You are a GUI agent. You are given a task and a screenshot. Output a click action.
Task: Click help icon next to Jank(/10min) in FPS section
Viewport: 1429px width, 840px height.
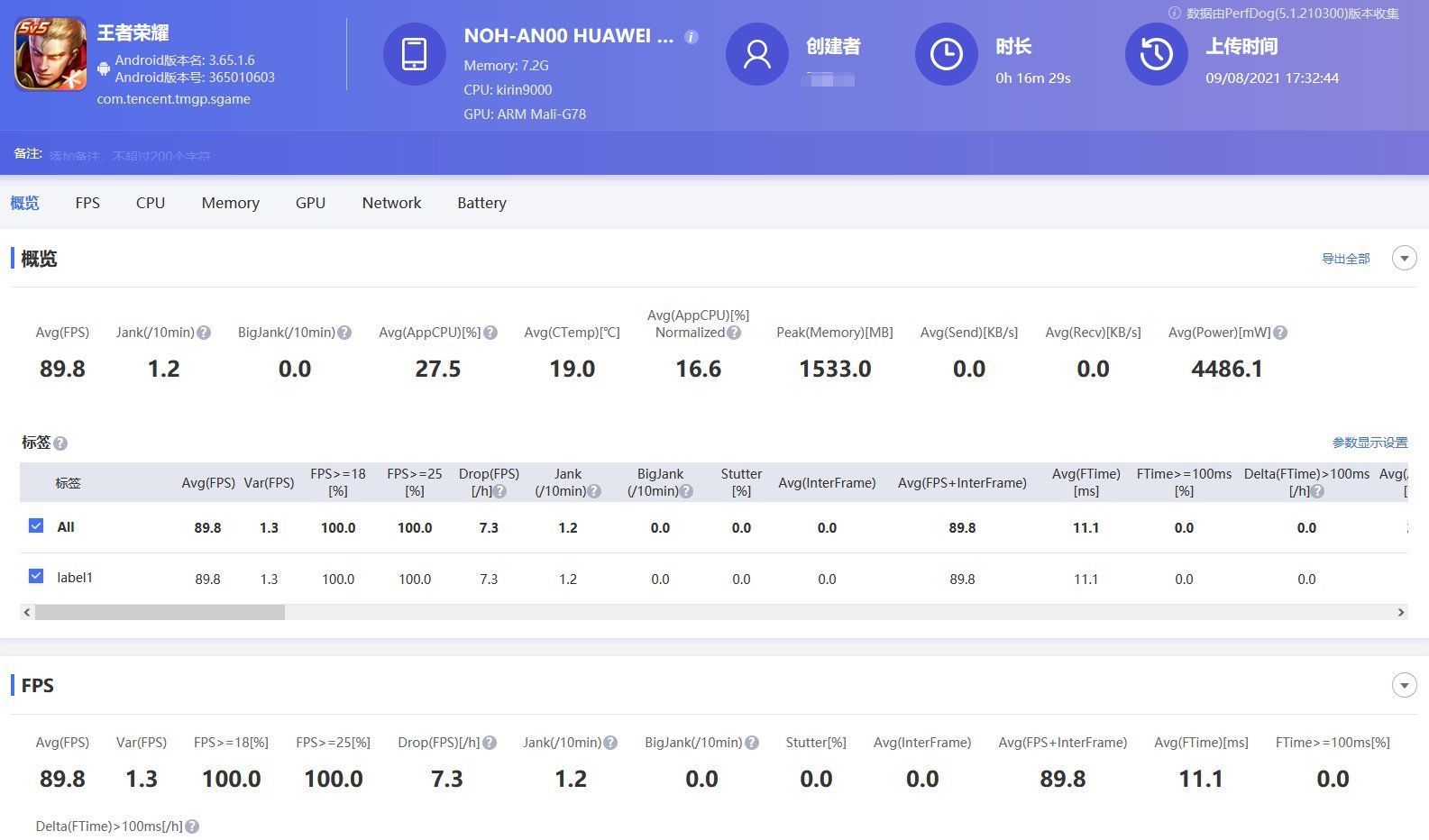pos(610,743)
